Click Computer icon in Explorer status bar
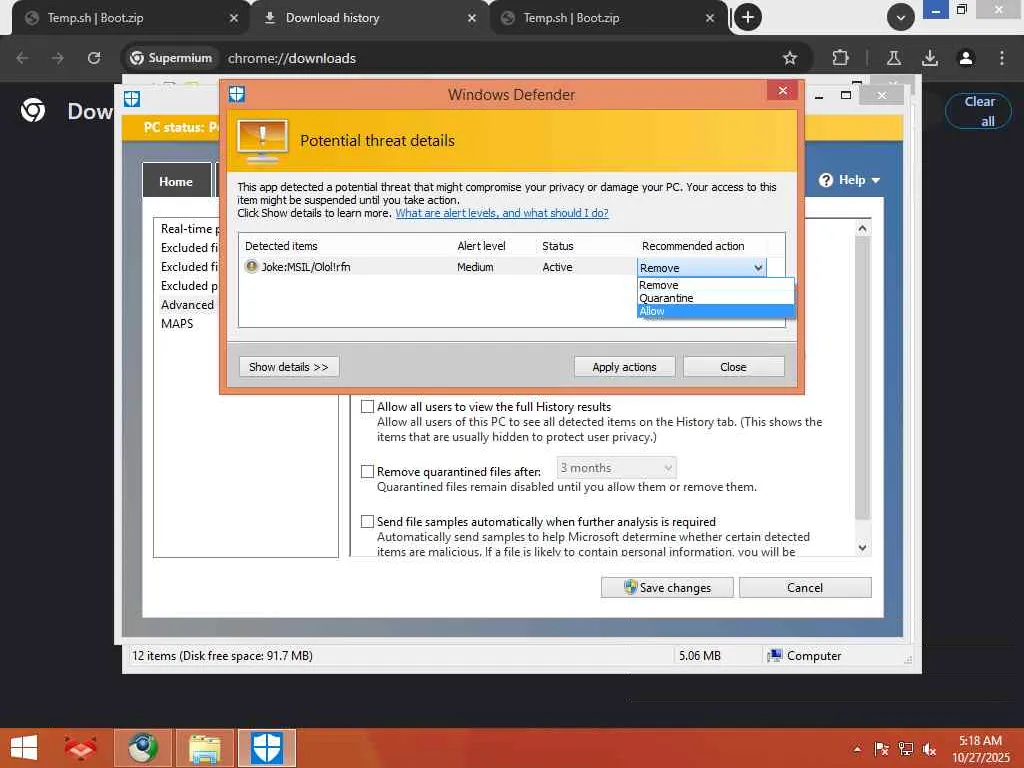 [x=775, y=655]
